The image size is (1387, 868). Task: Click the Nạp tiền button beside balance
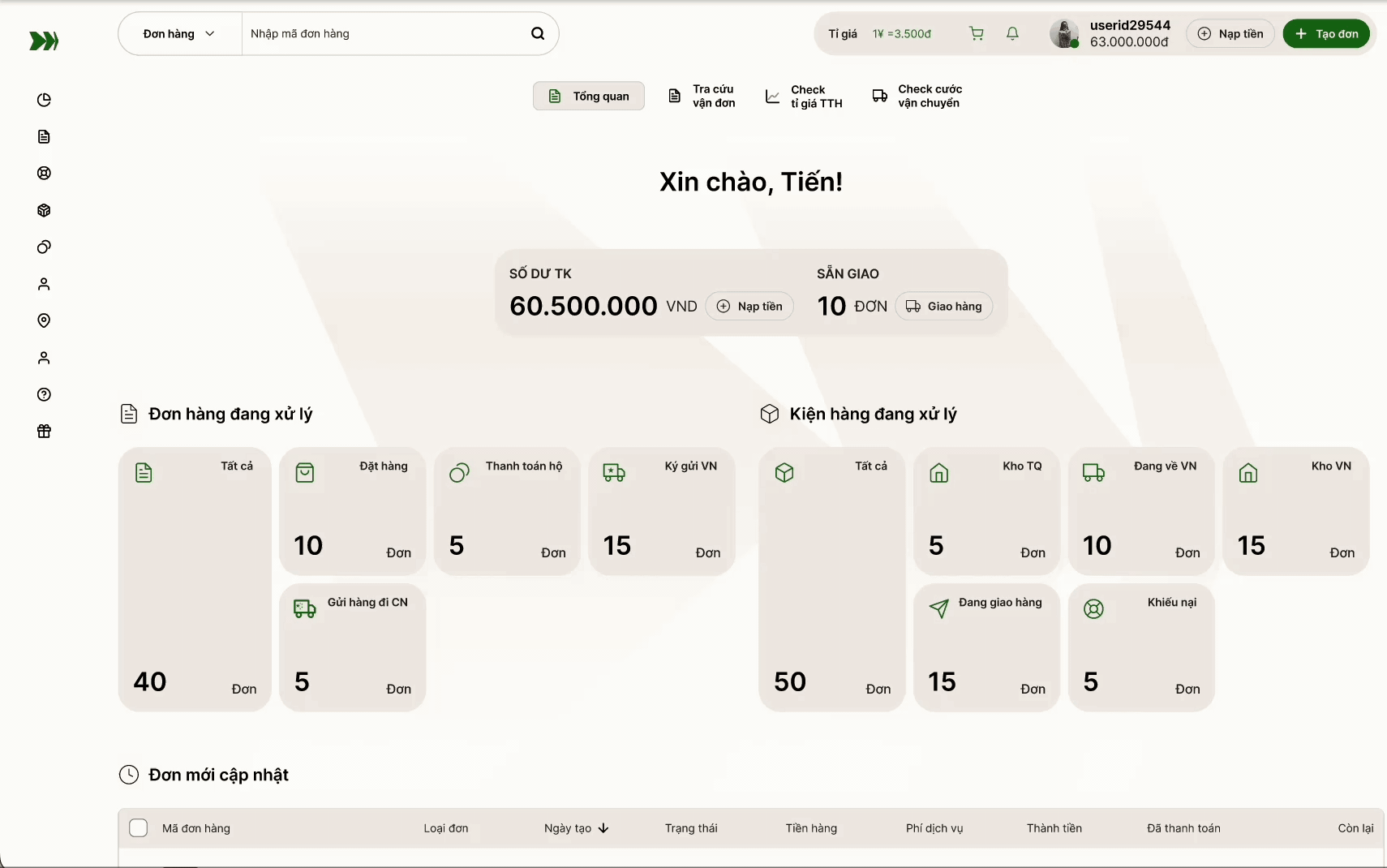[x=749, y=306]
